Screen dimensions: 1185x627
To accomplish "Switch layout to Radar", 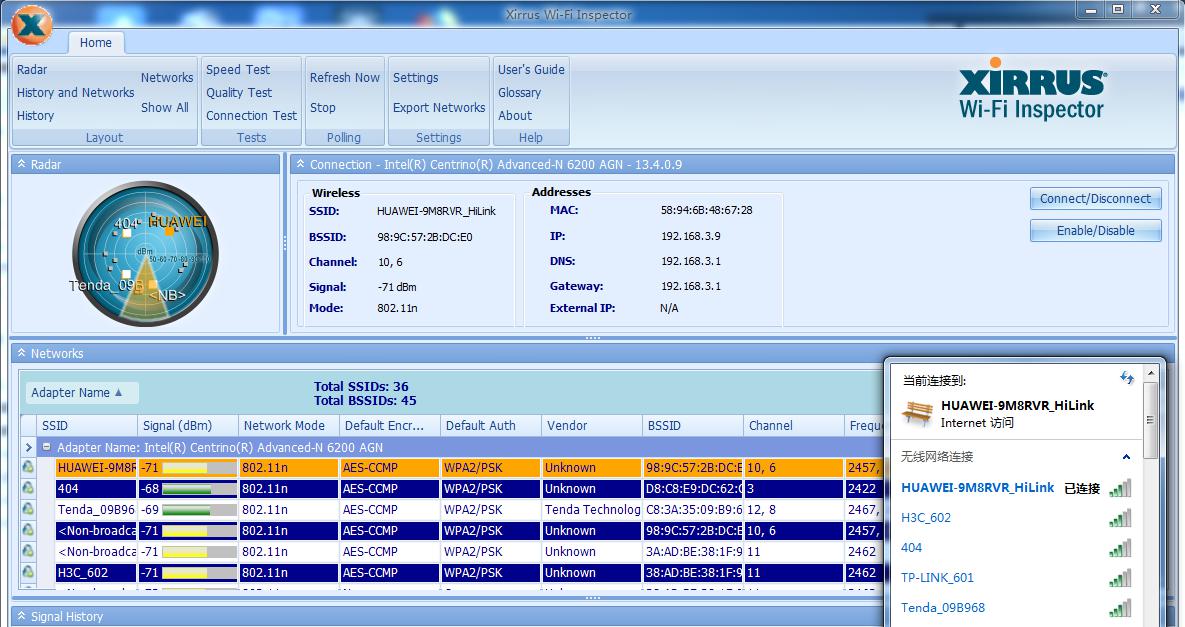I will 32,69.
